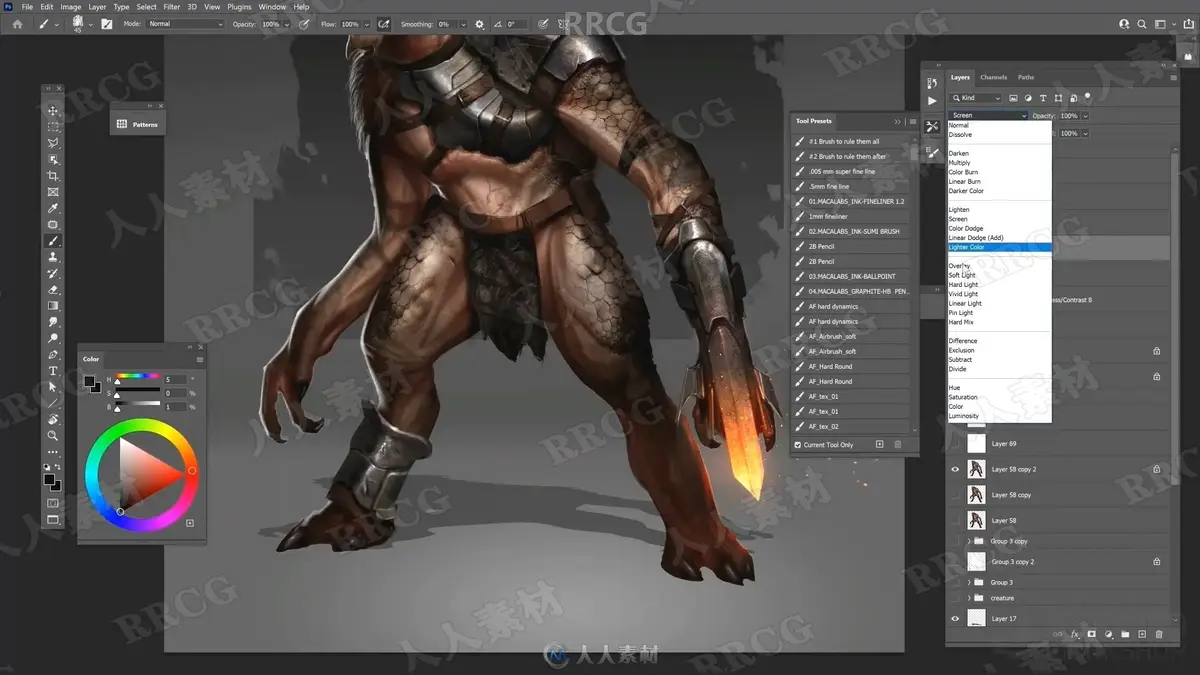
Task: Select the Rectangular Marquee tool
Action: tap(53, 127)
